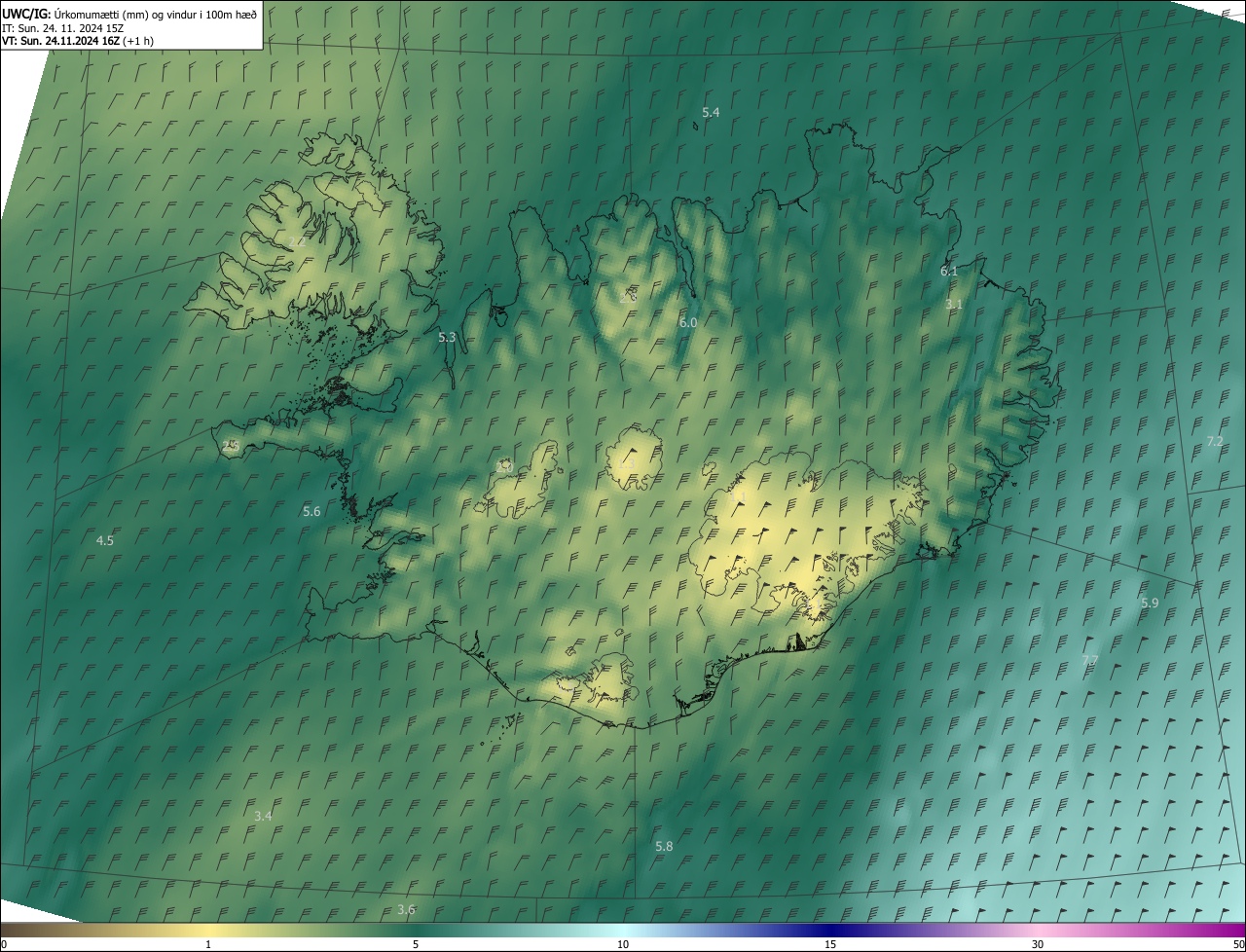Click the 5.8 value south of Iceland
Viewport: 1246px width, 952px height.
click(x=664, y=847)
